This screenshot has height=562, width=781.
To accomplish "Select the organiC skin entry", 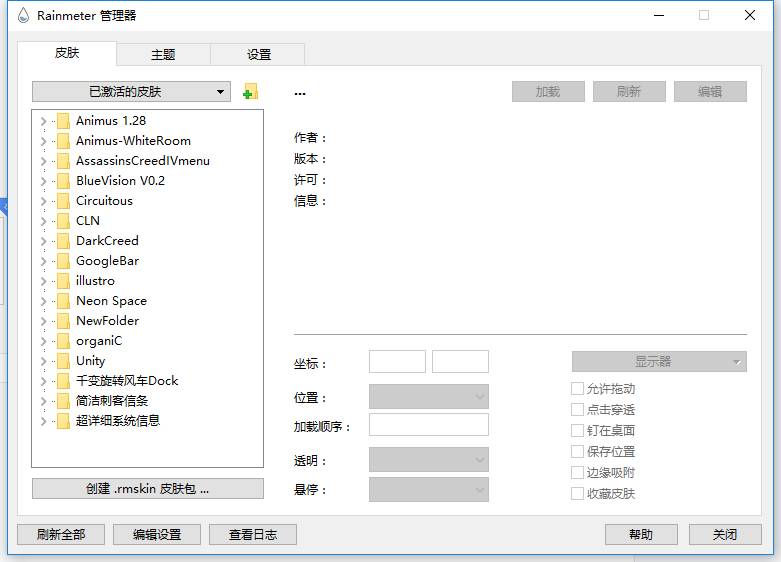I will click(x=99, y=341).
